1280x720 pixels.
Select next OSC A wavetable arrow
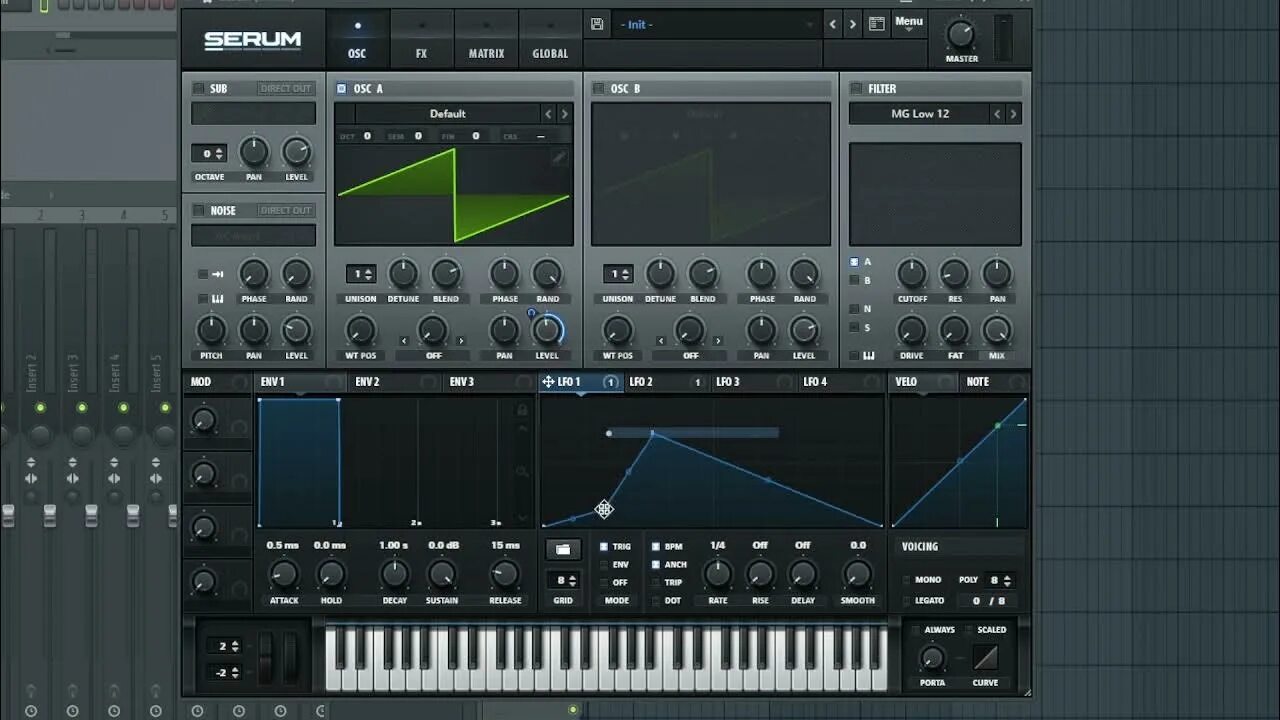point(564,114)
